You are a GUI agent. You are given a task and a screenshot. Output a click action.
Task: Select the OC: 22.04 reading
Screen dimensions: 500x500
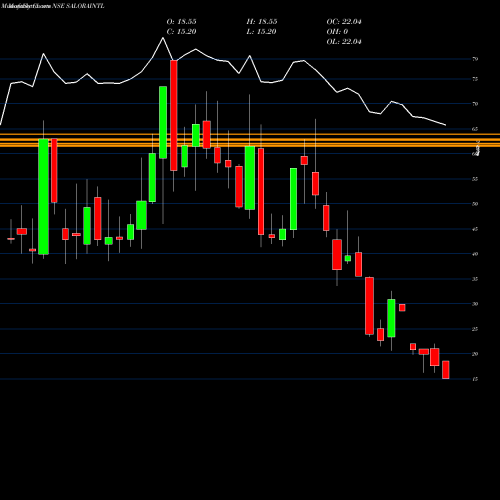pyautogui.click(x=344, y=22)
